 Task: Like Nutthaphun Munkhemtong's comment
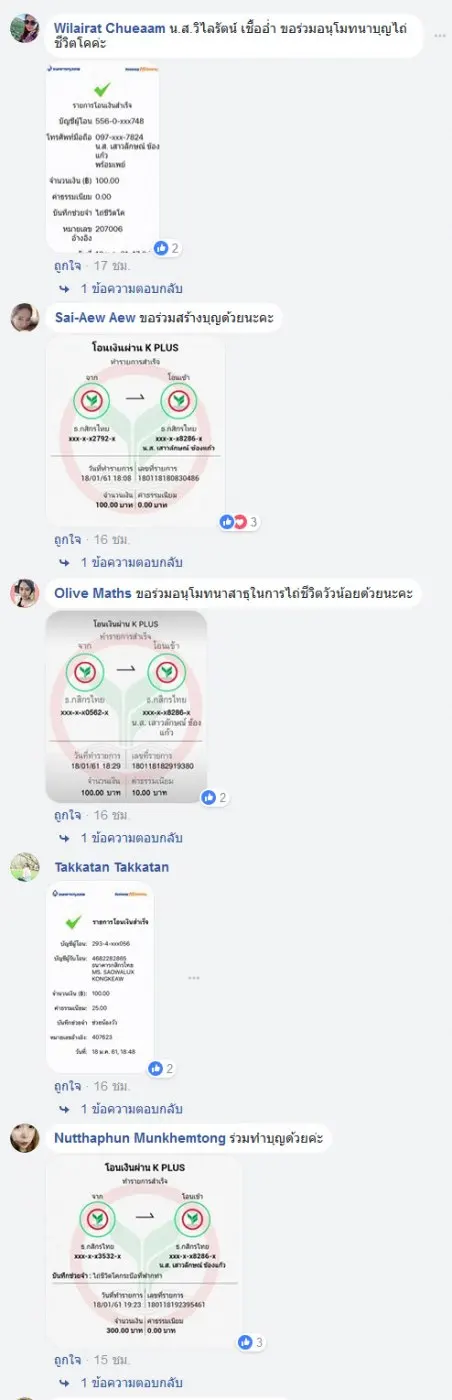(68, 1360)
